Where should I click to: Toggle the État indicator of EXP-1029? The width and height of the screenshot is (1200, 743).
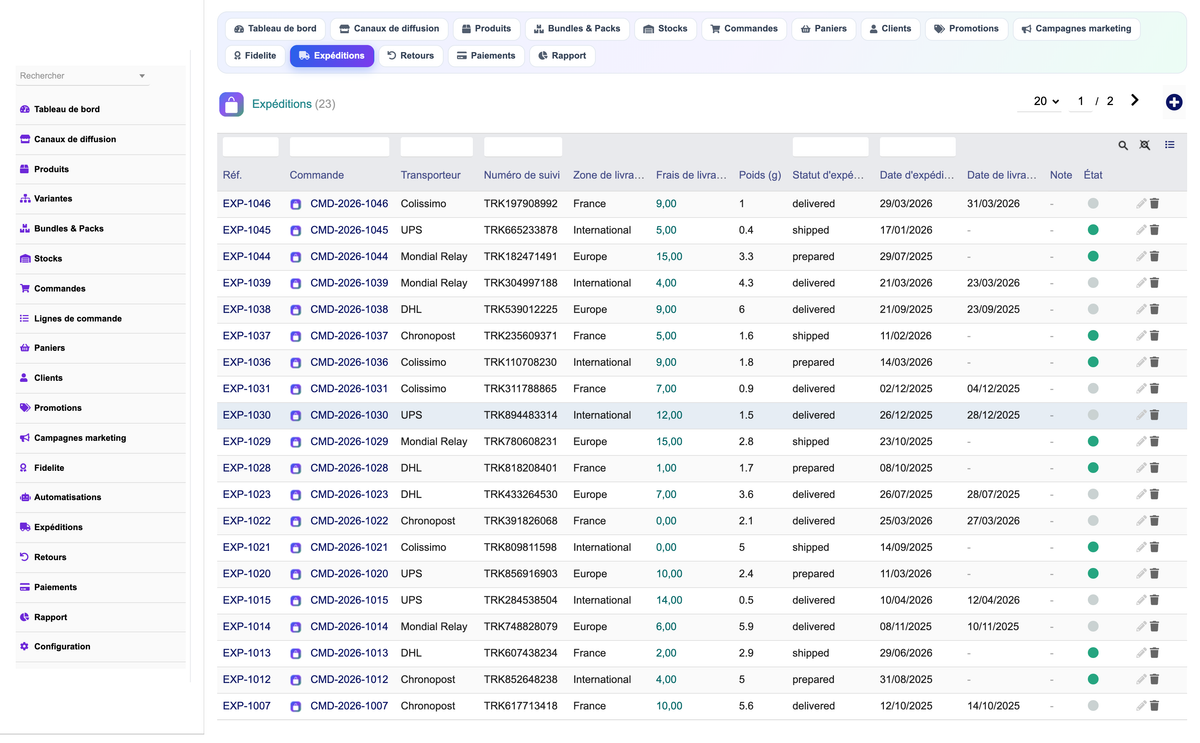(1093, 441)
